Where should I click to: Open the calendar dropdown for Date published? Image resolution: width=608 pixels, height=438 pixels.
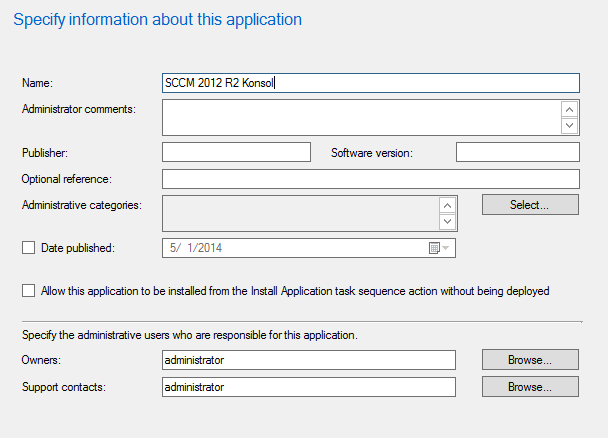pos(440,247)
